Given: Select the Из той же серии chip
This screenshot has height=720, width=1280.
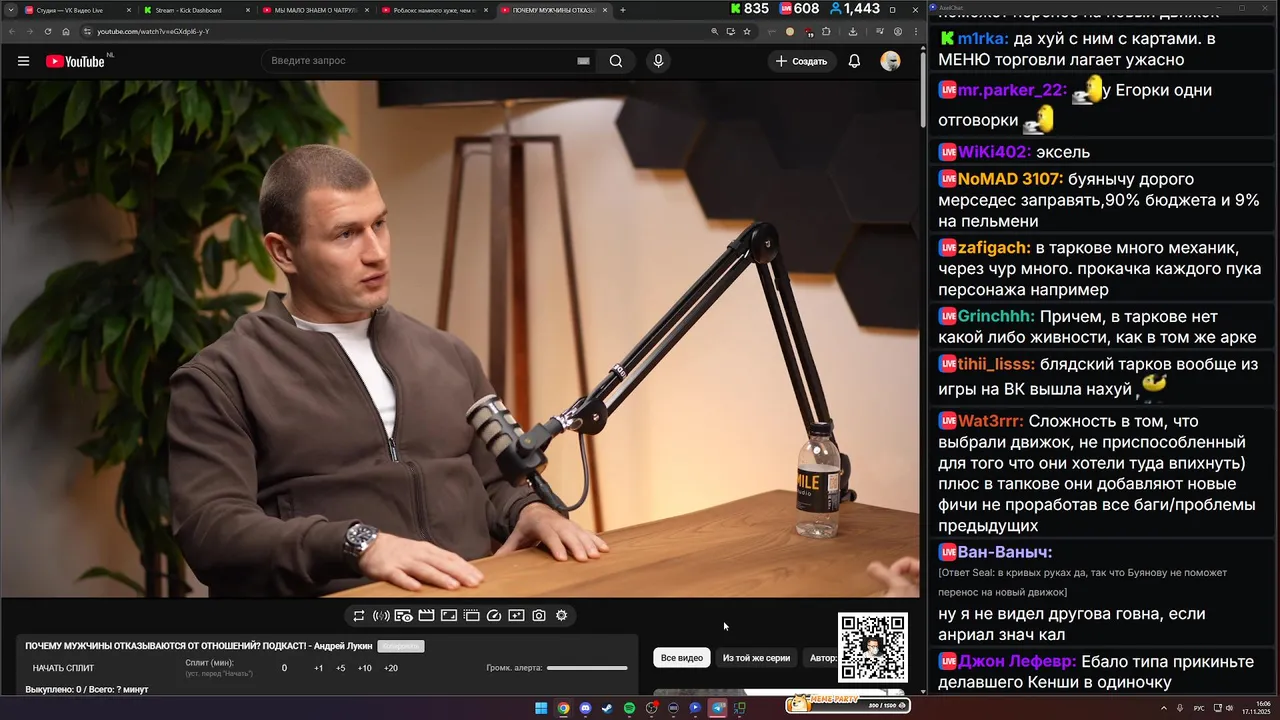Looking at the screenshot, I should click(756, 658).
